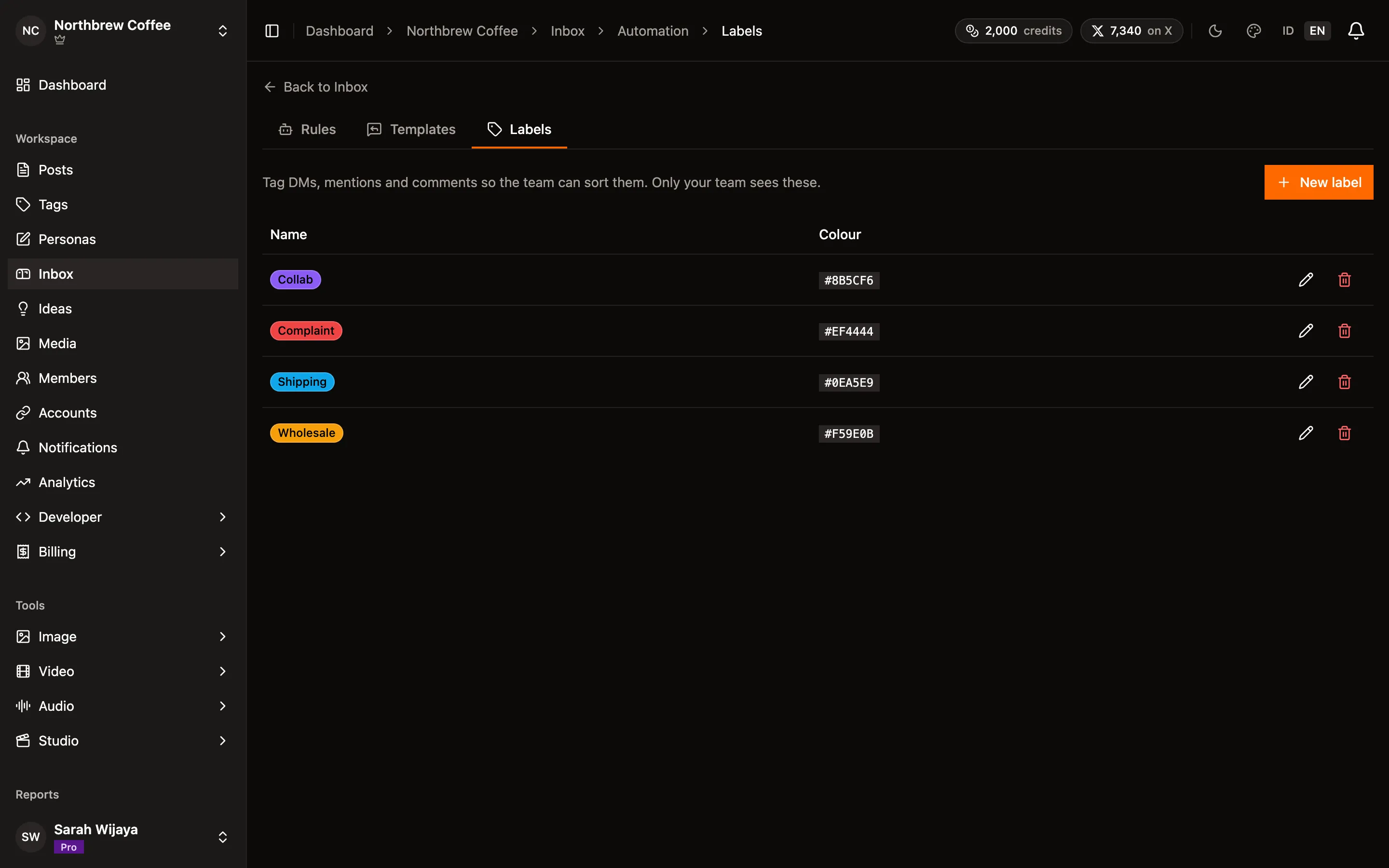Image resolution: width=1389 pixels, height=868 pixels.
Task: Click the orange Wholesale label chip
Action: coord(307,433)
